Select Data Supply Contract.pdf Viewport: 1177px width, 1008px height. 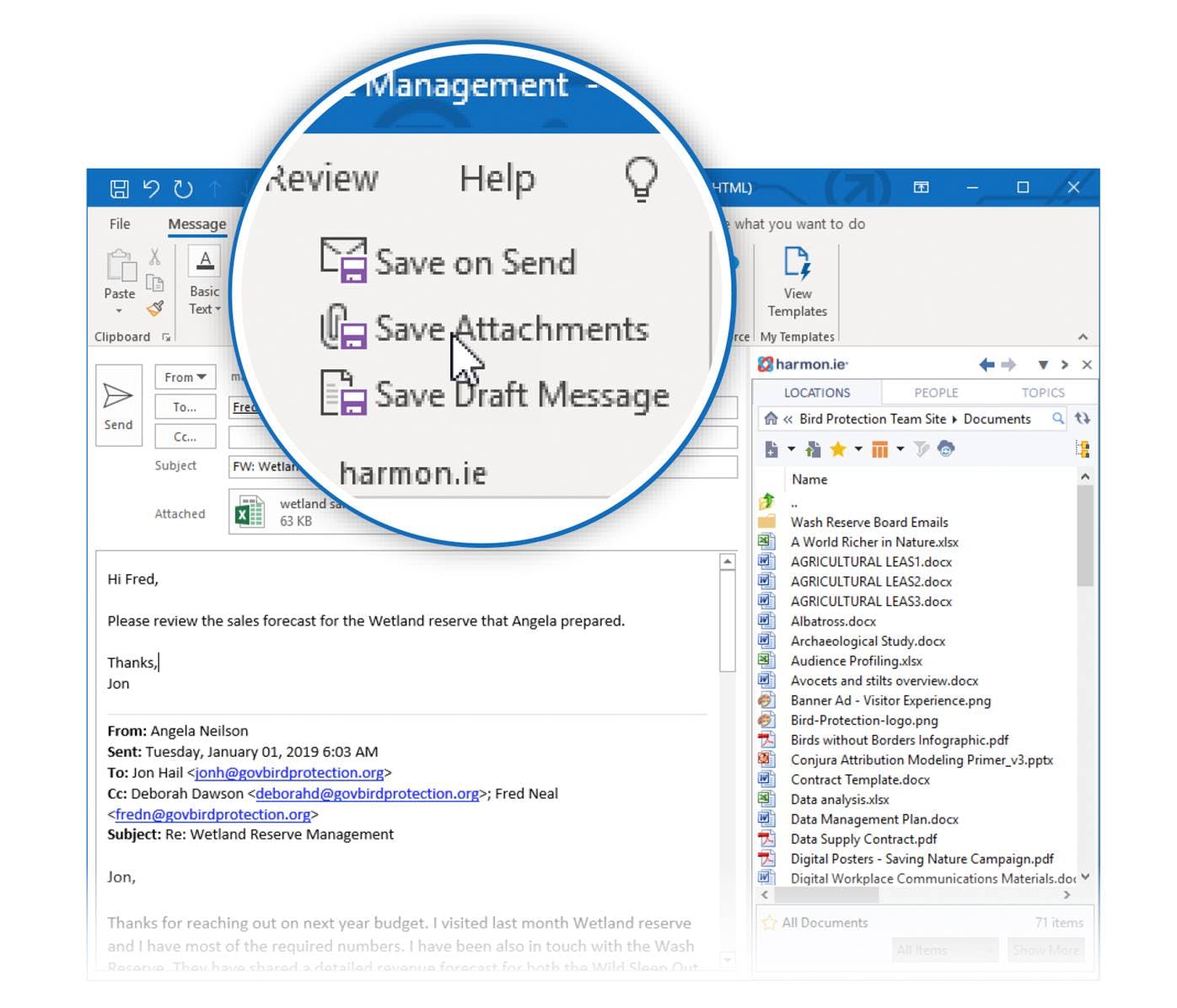click(x=863, y=839)
